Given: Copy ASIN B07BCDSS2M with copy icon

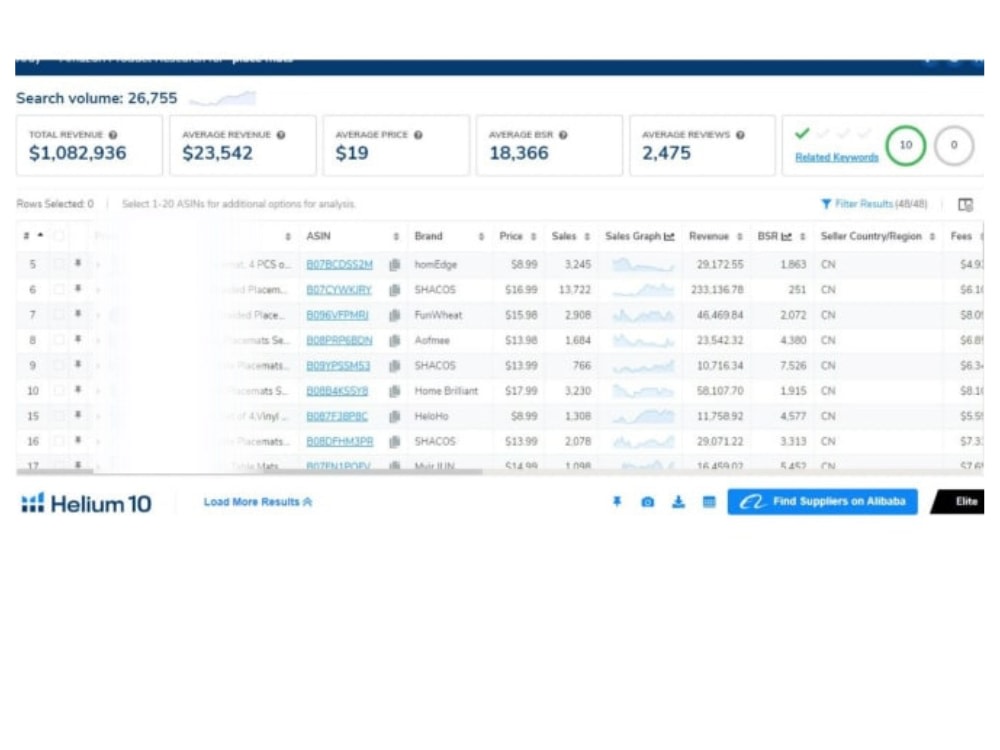Looking at the screenshot, I should click(x=395, y=264).
